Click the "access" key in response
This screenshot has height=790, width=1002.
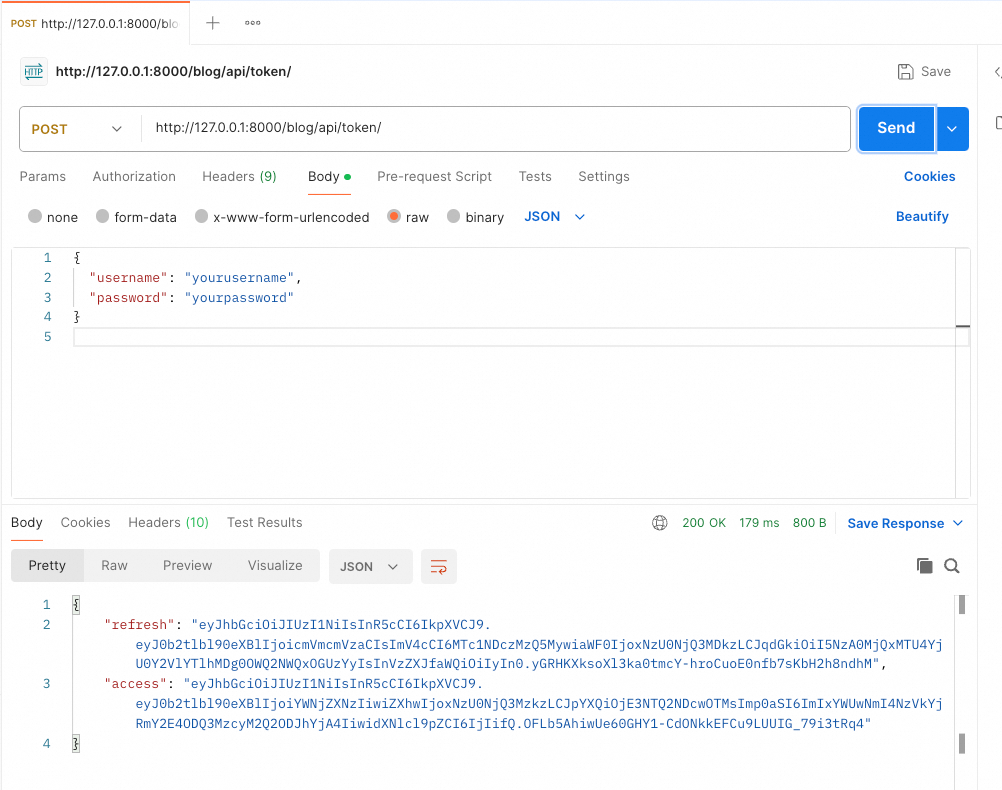pos(135,684)
